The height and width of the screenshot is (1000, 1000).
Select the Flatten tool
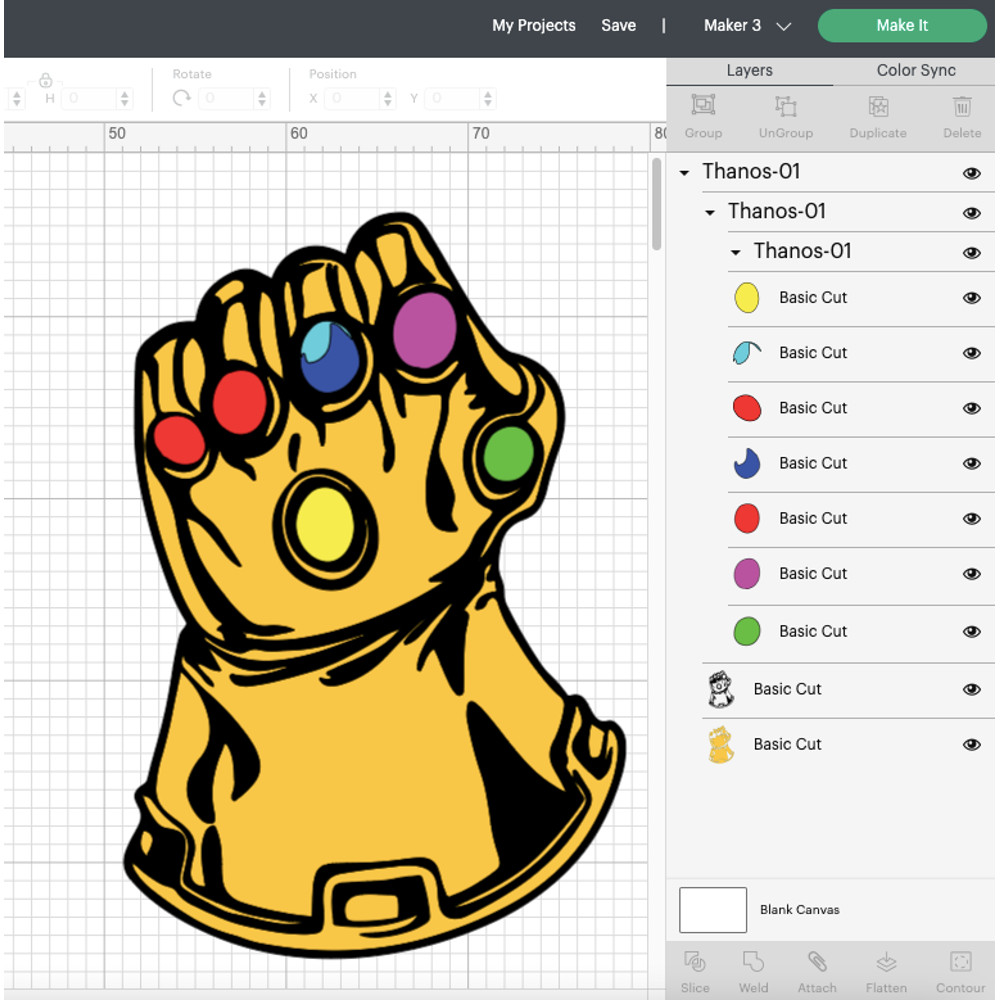click(885, 970)
